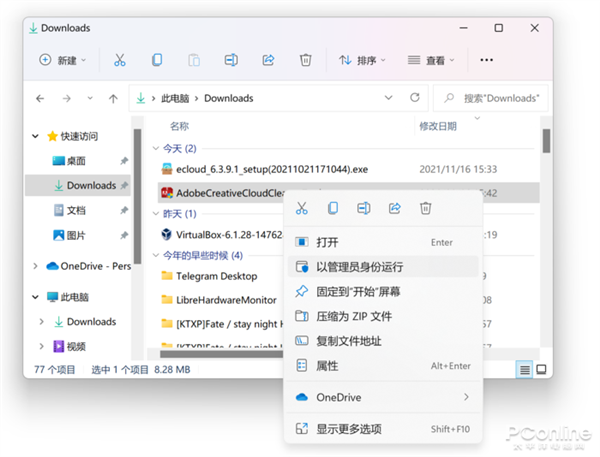Click the Rename icon in the top toolbar
This screenshot has height=457, width=600.
(x=231, y=60)
